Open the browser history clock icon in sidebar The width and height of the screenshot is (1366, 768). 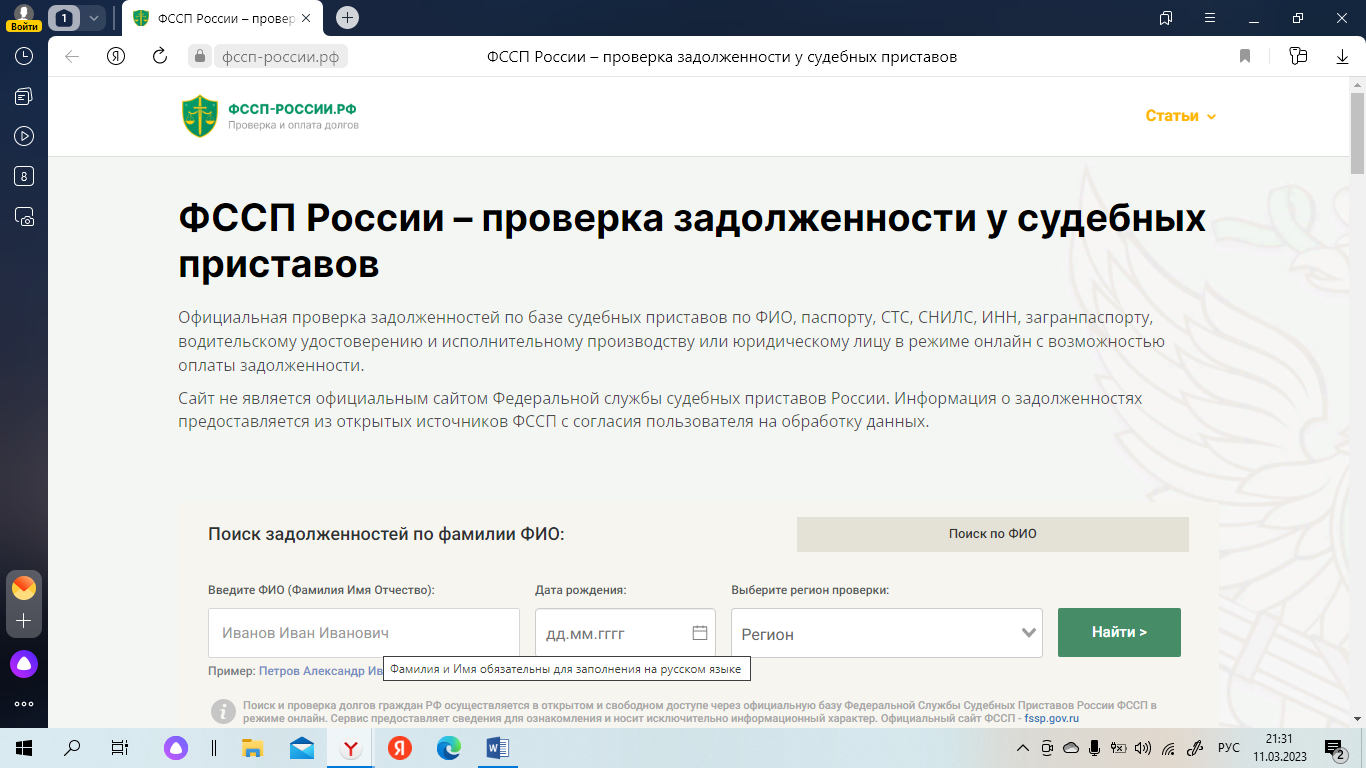(24, 57)
